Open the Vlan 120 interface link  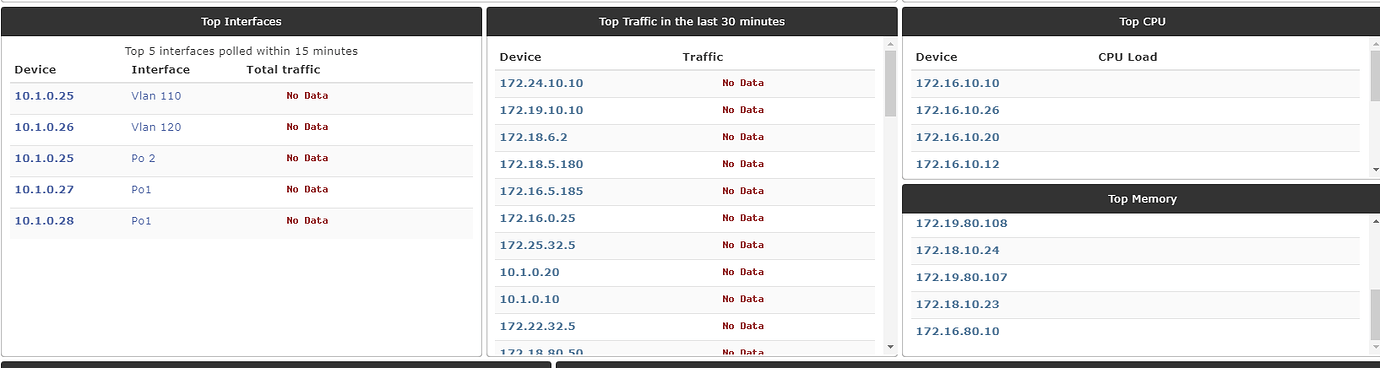click(156, 127)
